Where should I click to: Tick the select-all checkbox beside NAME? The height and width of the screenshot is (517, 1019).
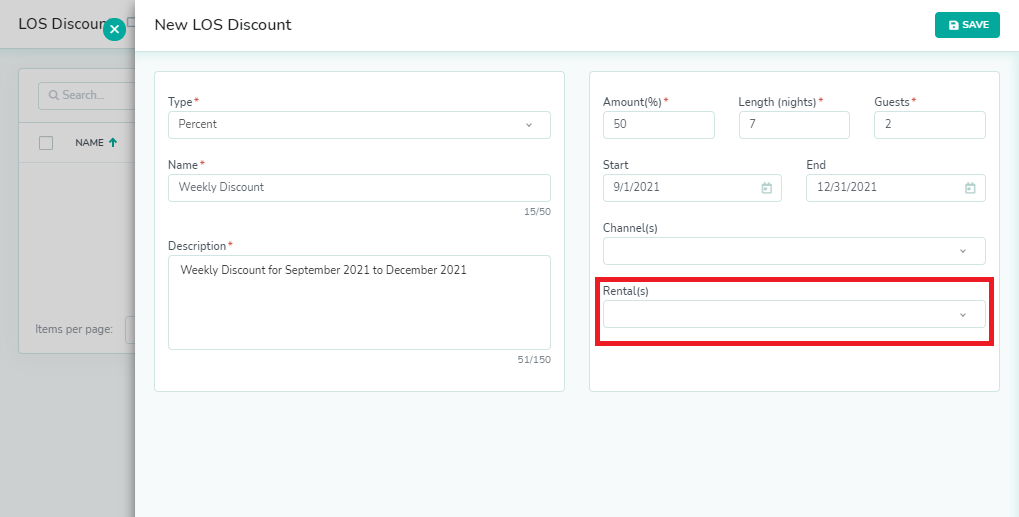pyautogui.click(x=46, y=143)
